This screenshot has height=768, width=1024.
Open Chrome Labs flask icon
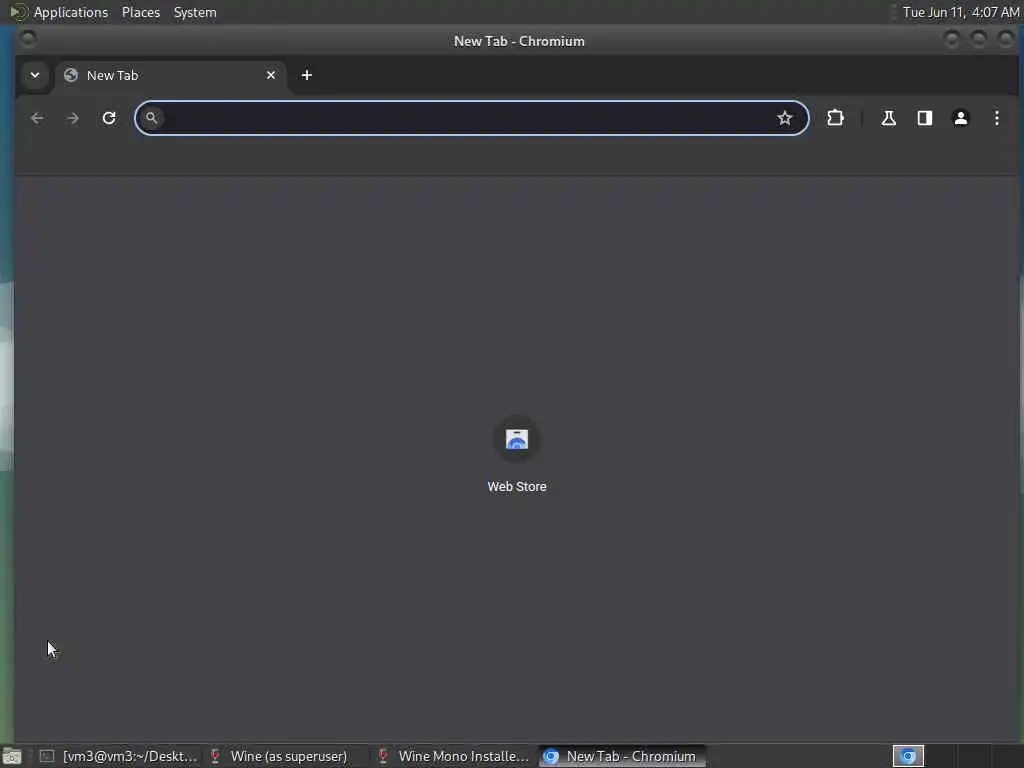(x=888, y=118)
